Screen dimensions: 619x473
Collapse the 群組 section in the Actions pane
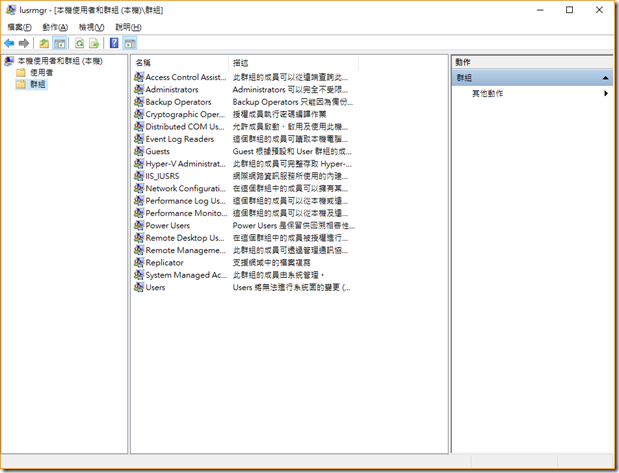(x=605, y=77)
